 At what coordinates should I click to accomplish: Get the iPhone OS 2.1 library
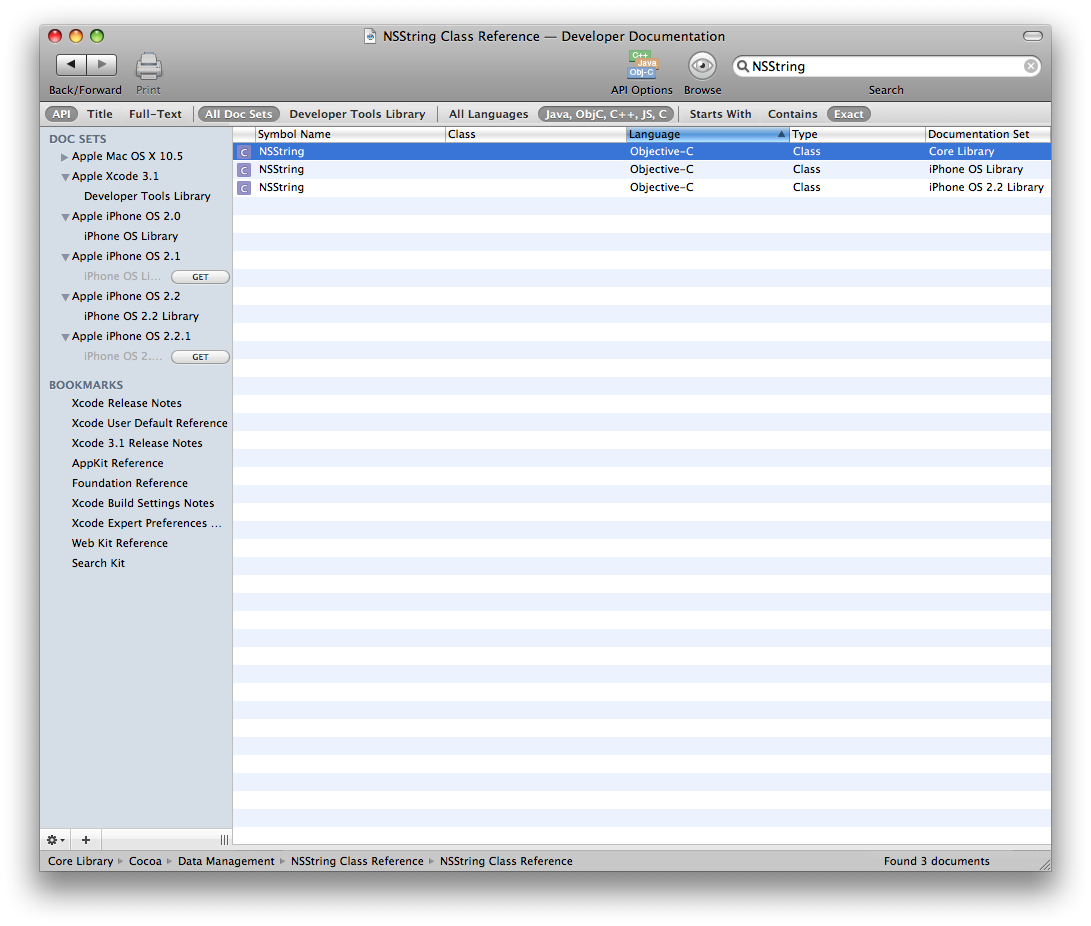coord(200,277)
